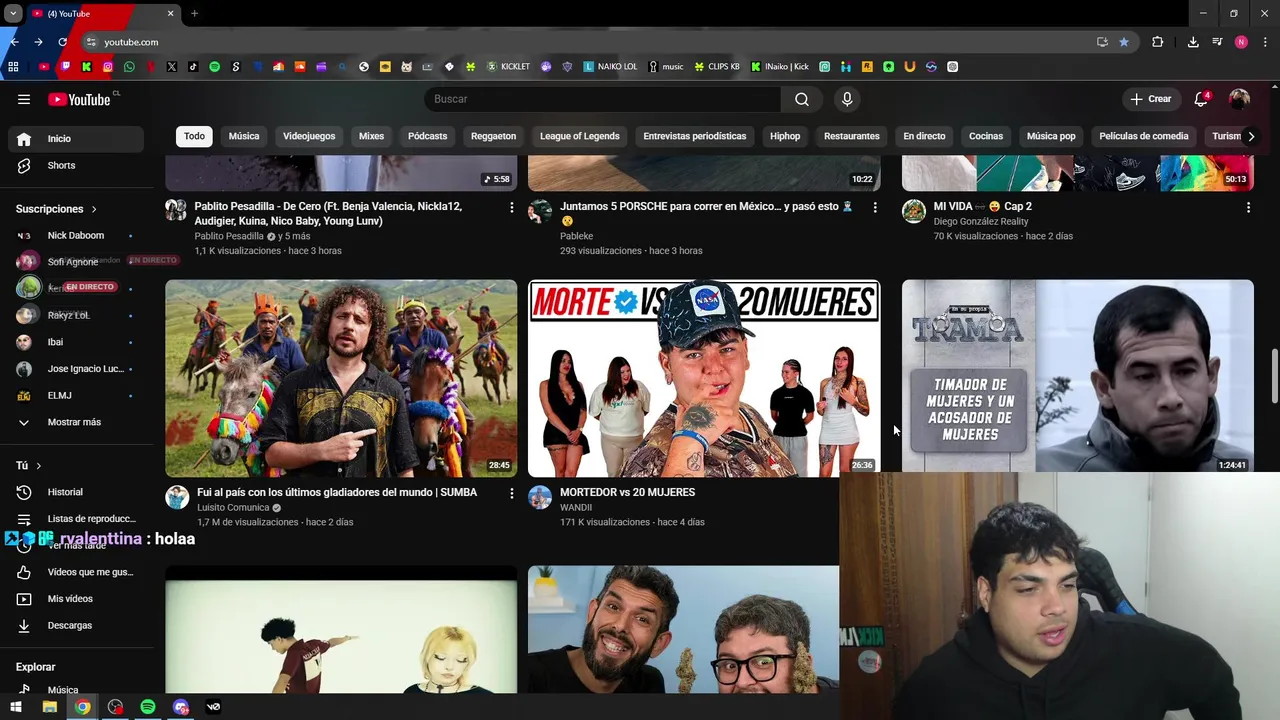Open the WhatsApp bookmark
The height and width of the screenshot is (720, 1280).
coord(129,67)
